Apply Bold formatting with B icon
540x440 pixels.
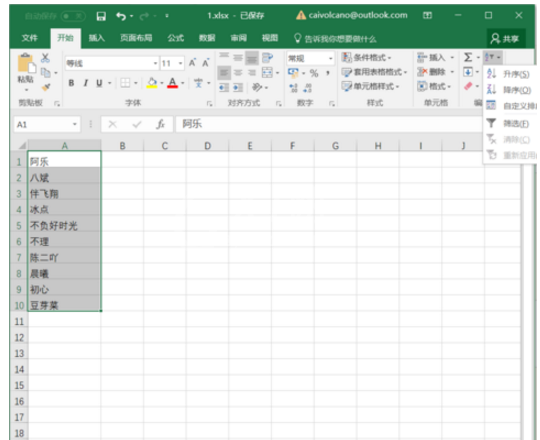71,83
